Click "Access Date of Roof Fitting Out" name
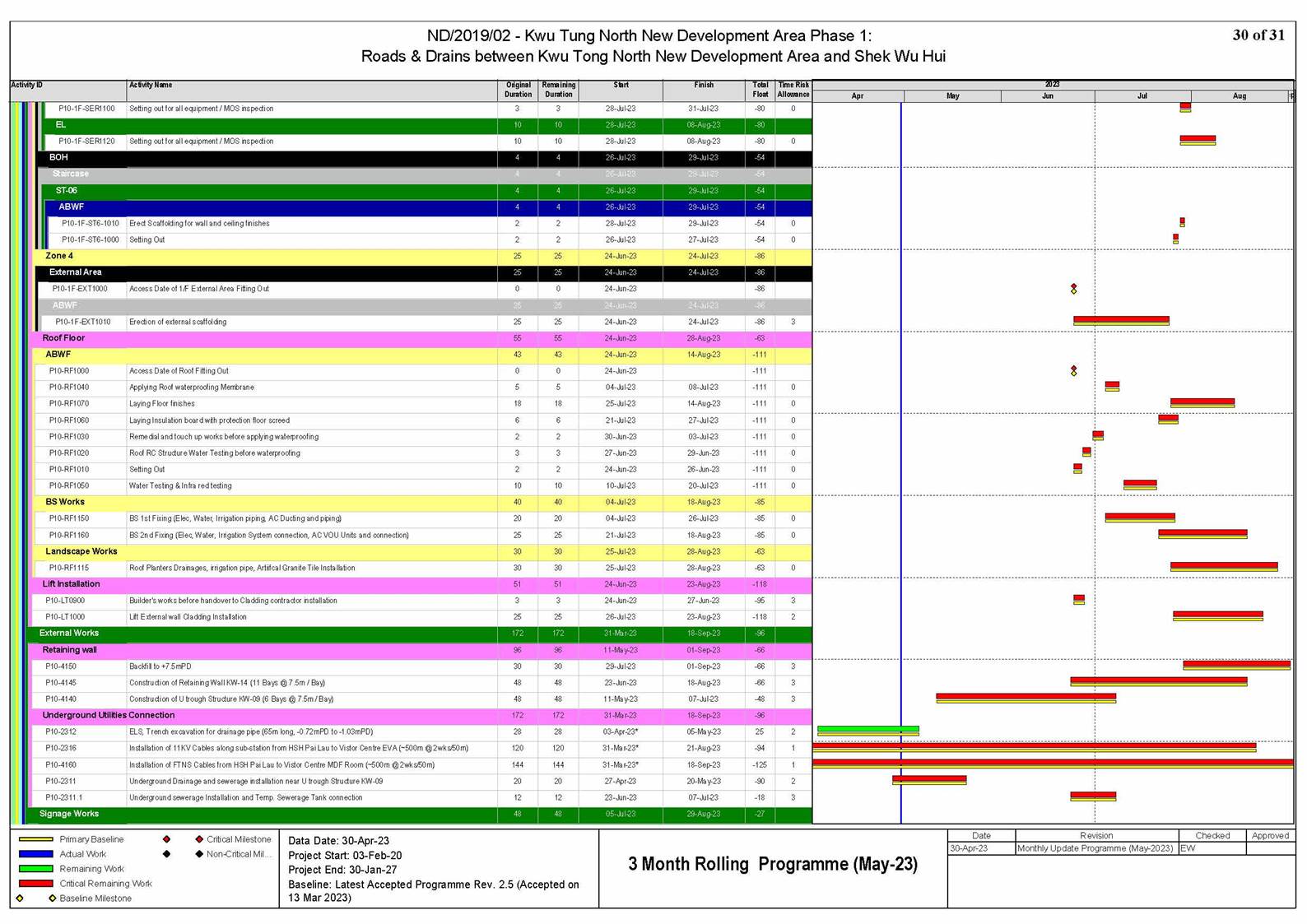This screenshot has width=1307, height=924. [x=179, y=371]
